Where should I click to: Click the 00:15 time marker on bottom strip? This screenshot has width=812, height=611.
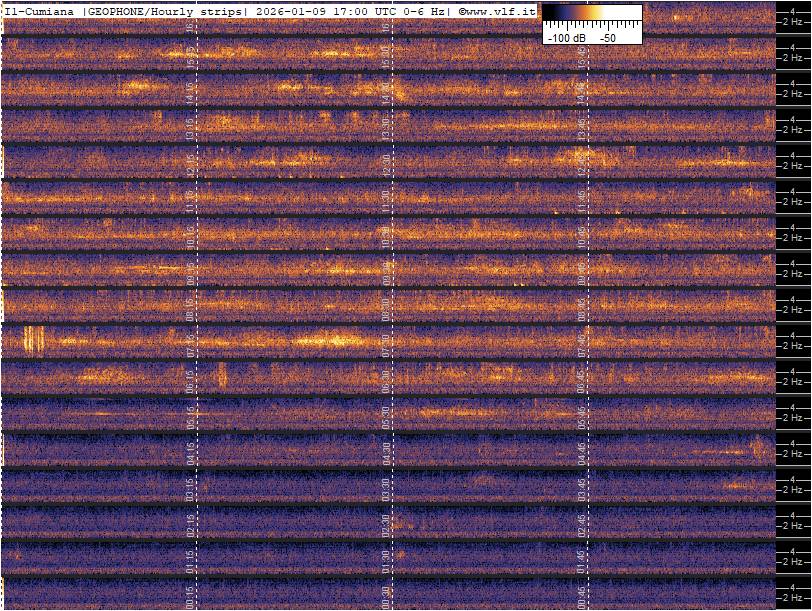point(190,597)
